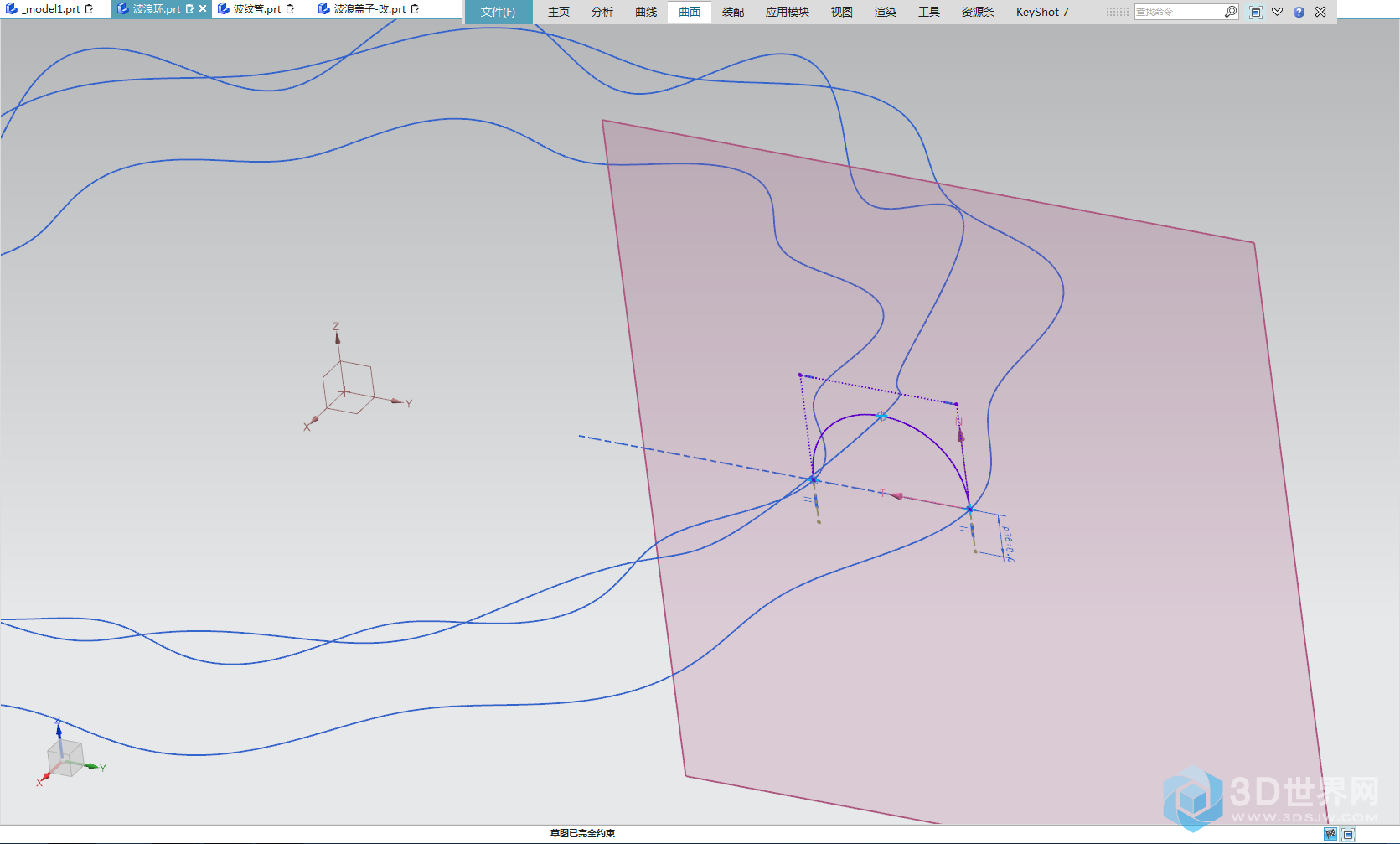Image resolution: width=1400 pixels, height=844 pixels.
Task: Select the 波浪环.prt document tab
Action: 157,9
